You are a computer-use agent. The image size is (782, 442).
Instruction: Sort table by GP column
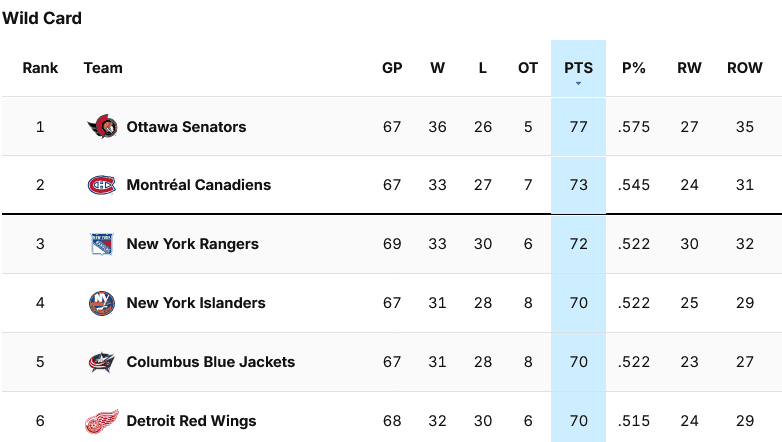(392, 68)
